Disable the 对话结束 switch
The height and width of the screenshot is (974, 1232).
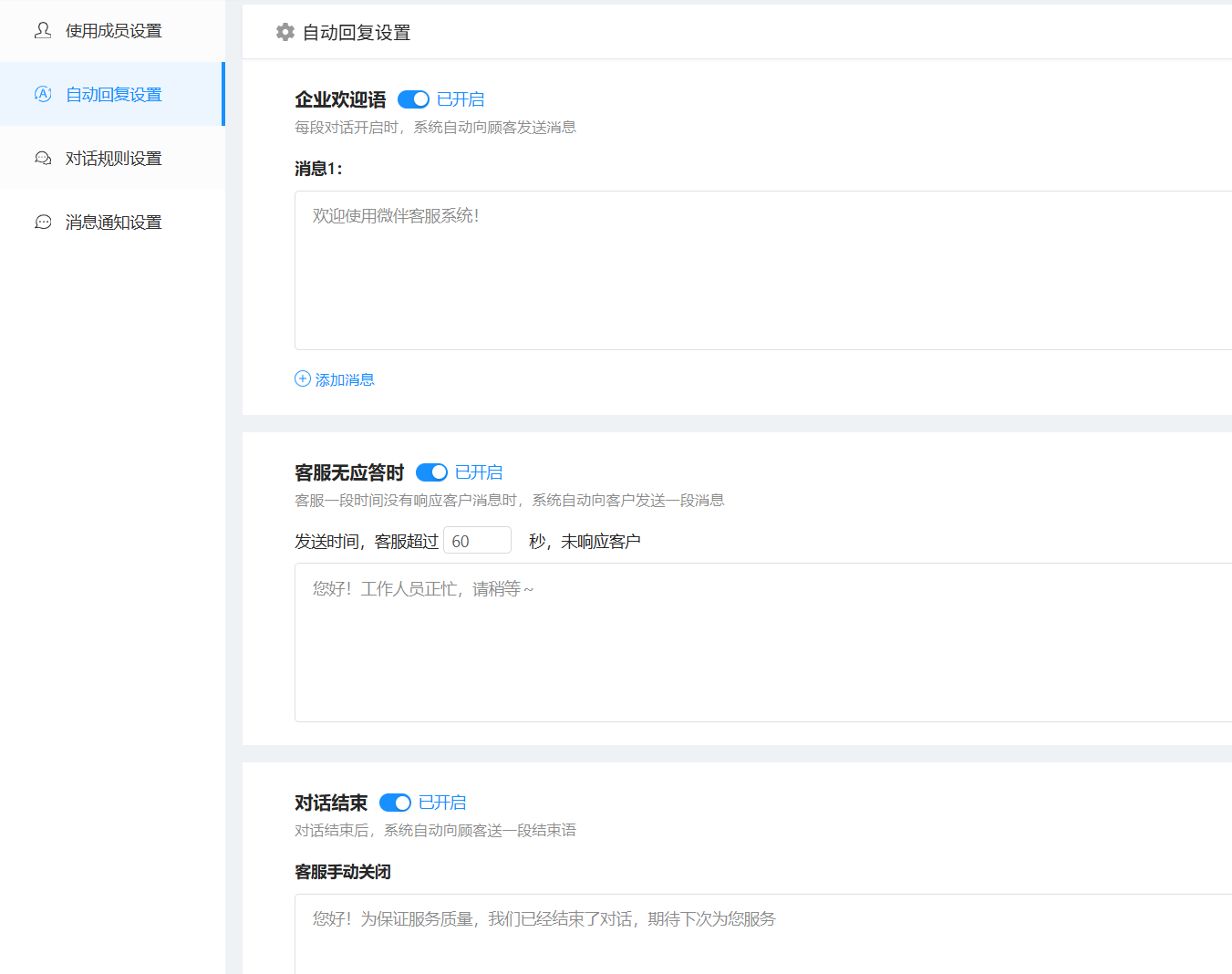pyautogui.click(x=395, y=803)
